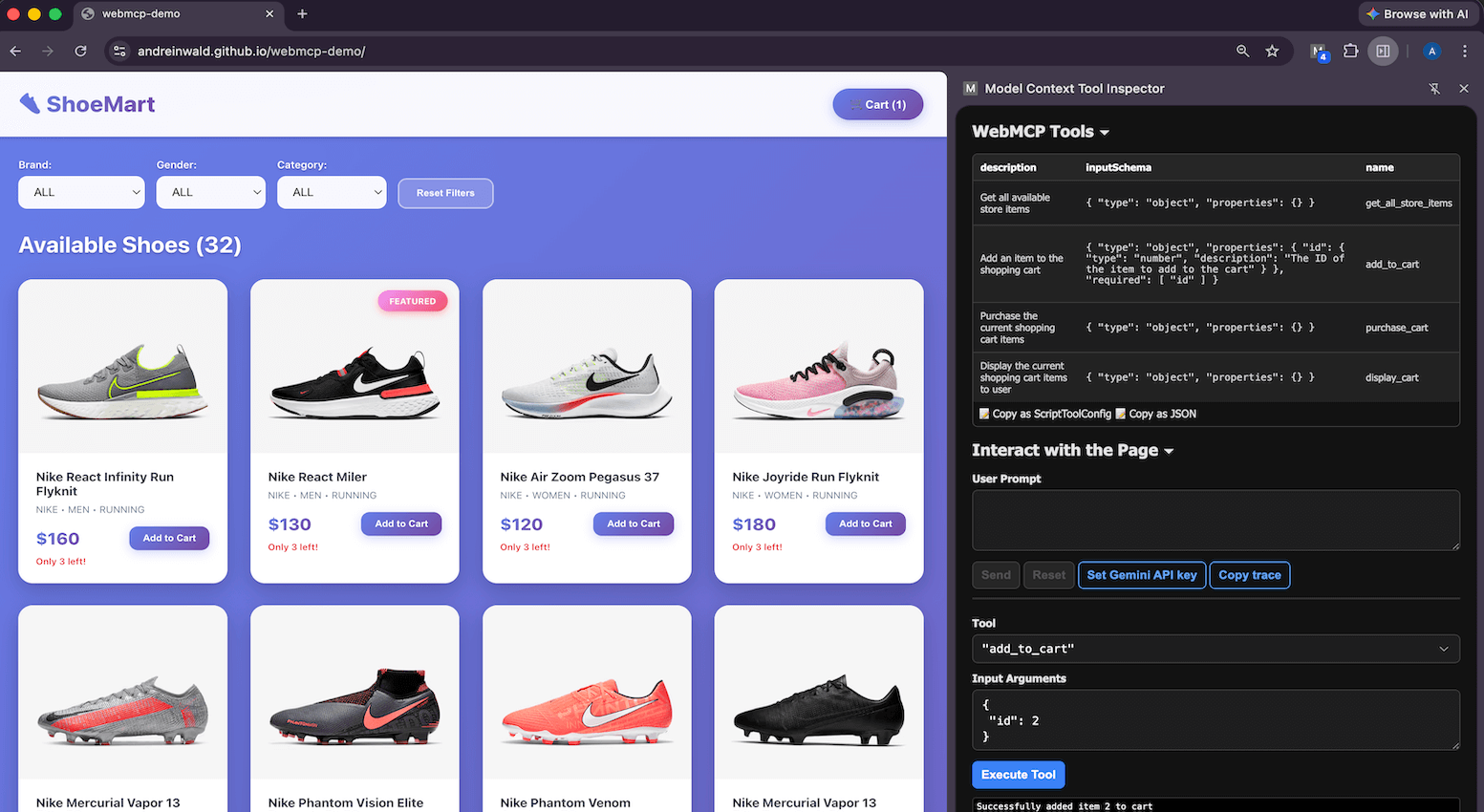1484x812 pixels.
Task: Open the Tool selector dropdown
Action: 1215,649
